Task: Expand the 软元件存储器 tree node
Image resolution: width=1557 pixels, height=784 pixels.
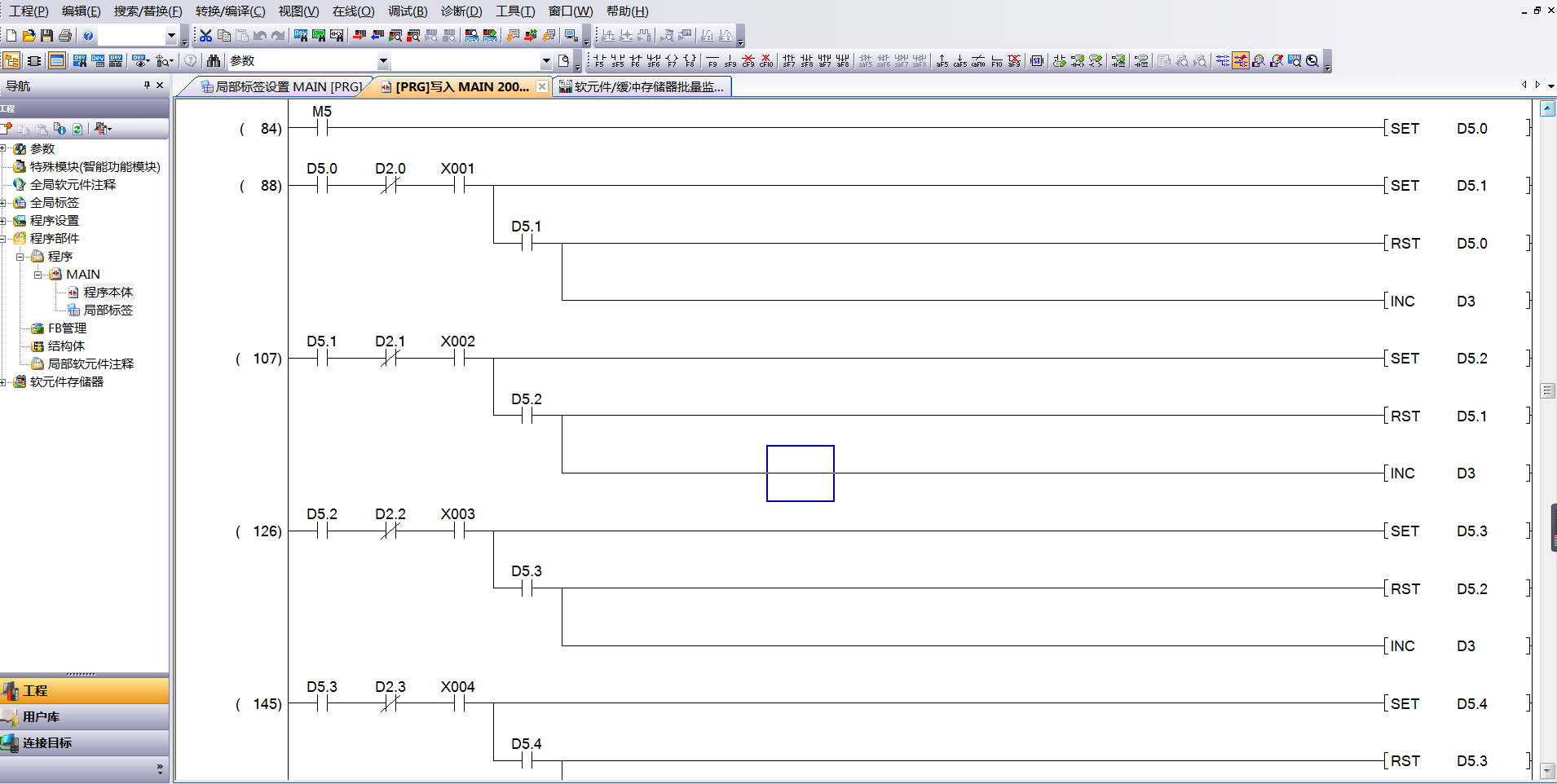Action: (x=3, y=382)
